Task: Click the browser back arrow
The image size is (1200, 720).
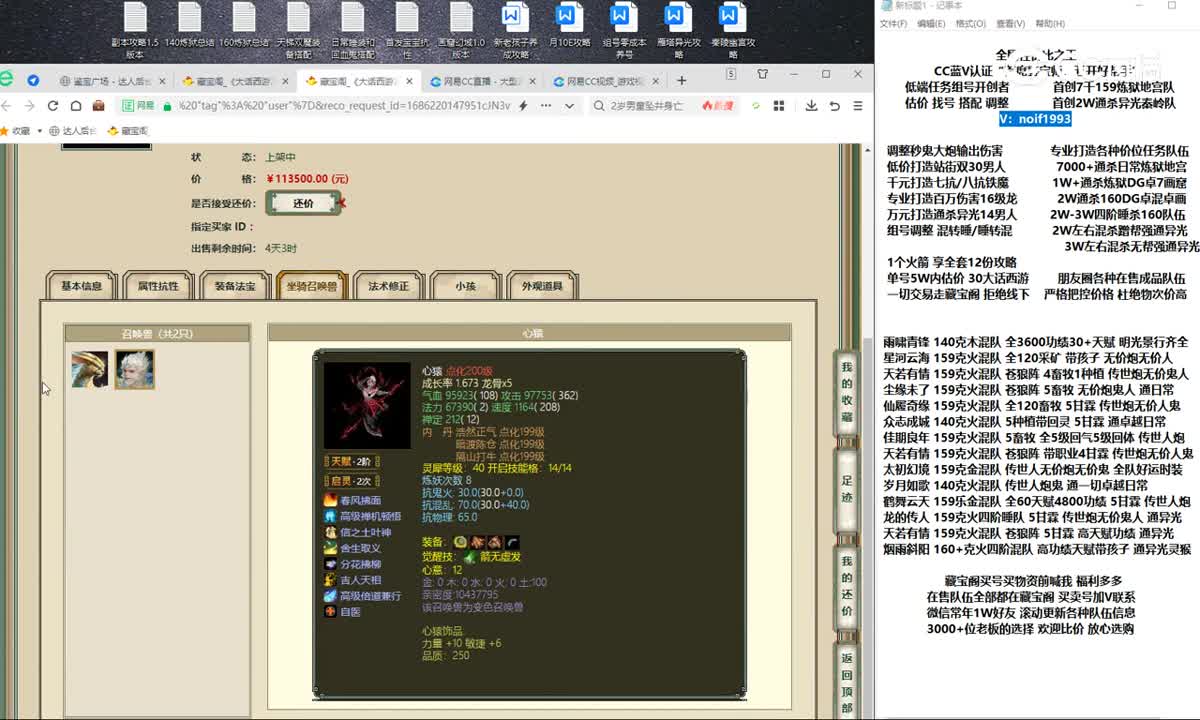Action: [7, 105]
